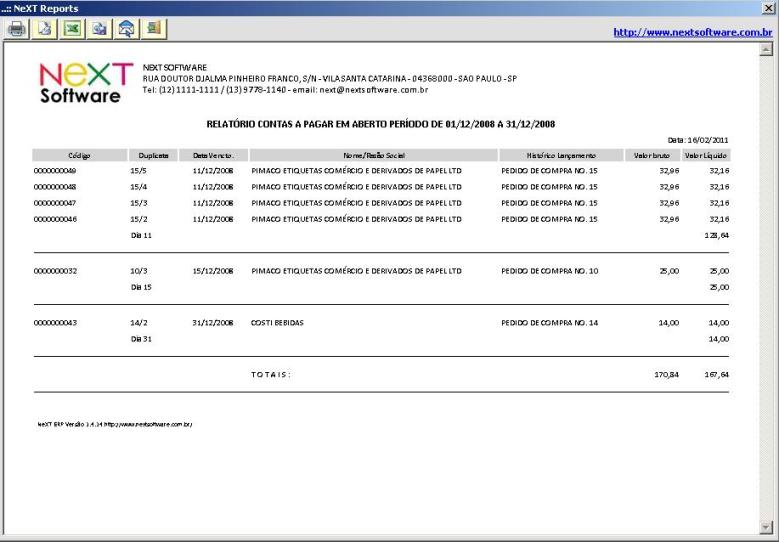Select code 0000000043 in the report

[55, 323]
